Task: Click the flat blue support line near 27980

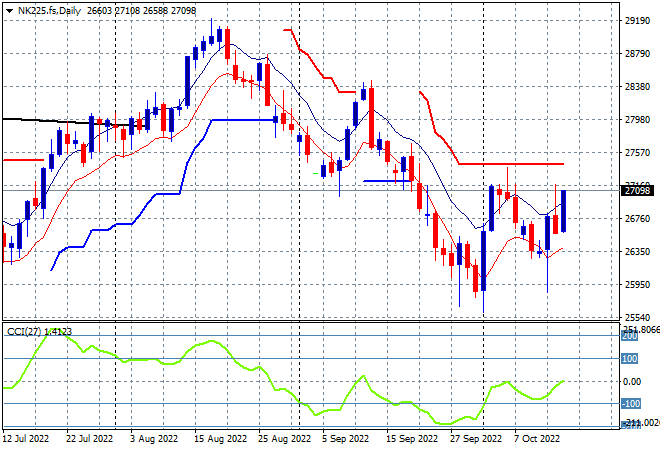Action: (x=243, y=120)
